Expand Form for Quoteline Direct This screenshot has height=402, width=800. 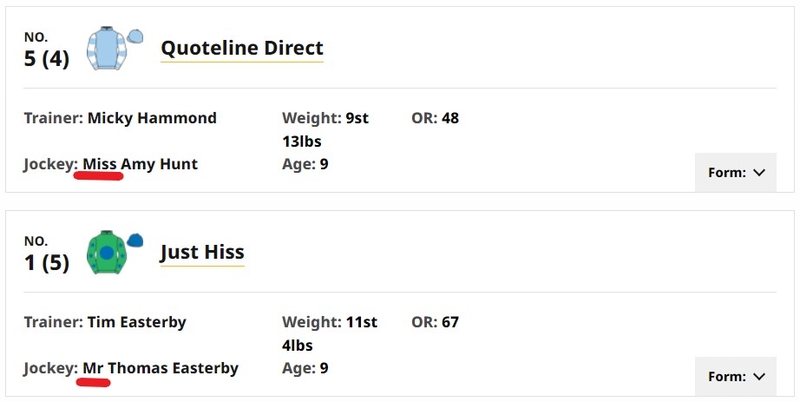tap(736, 172)
